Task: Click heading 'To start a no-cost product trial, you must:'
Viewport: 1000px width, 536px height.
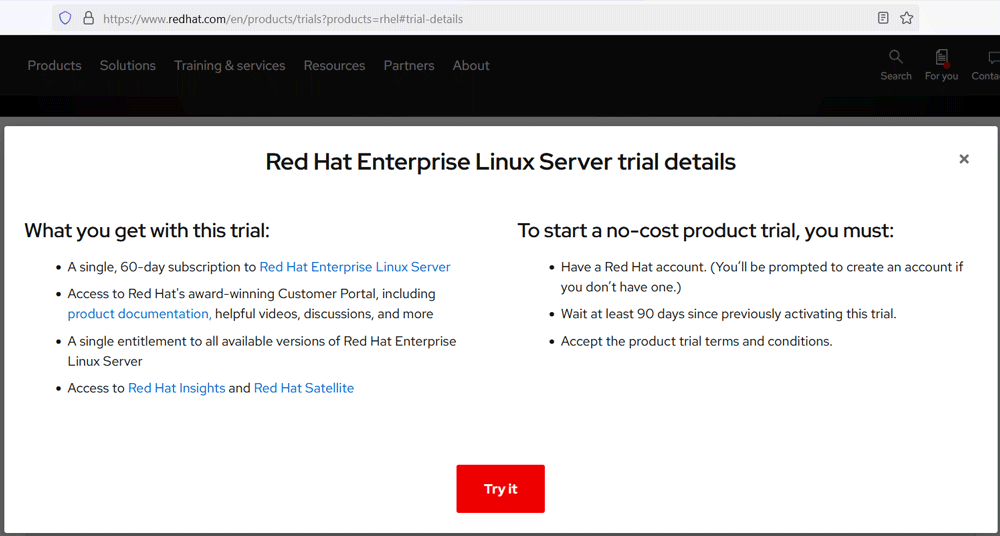Action: pos(706,230)
